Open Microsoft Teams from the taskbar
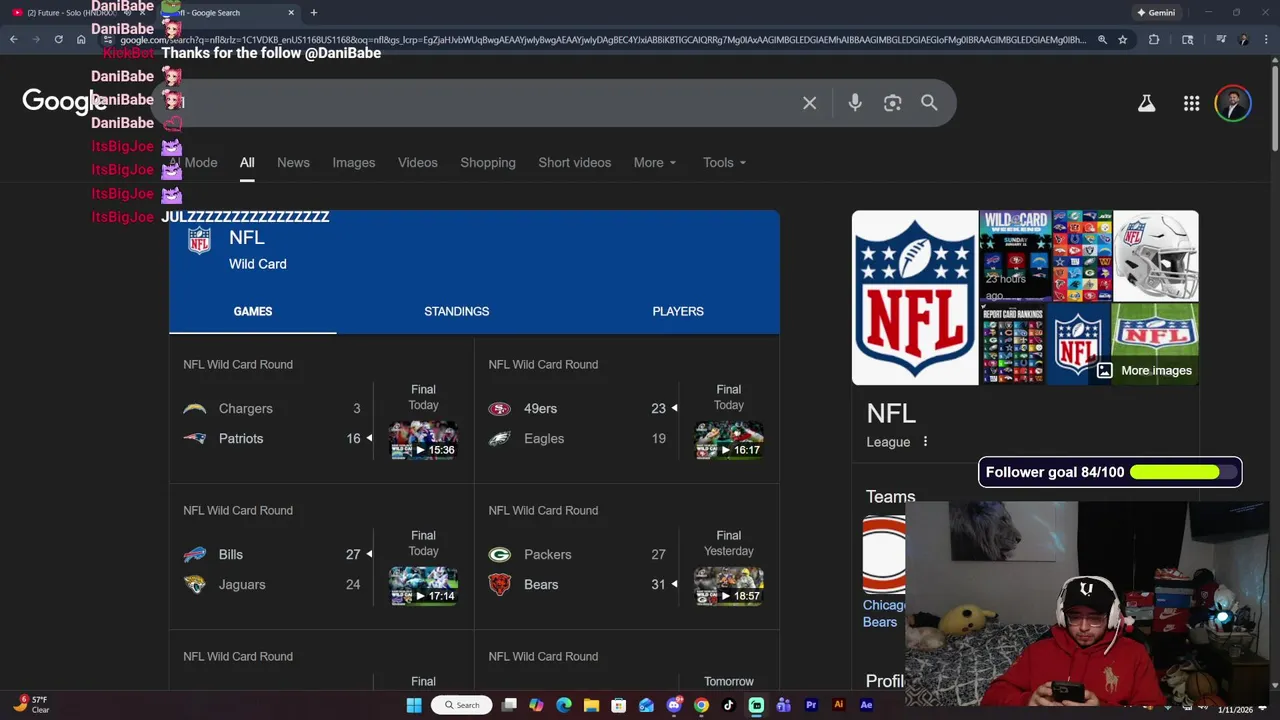The image size is (1280, 720). click(x=784, y=705)
